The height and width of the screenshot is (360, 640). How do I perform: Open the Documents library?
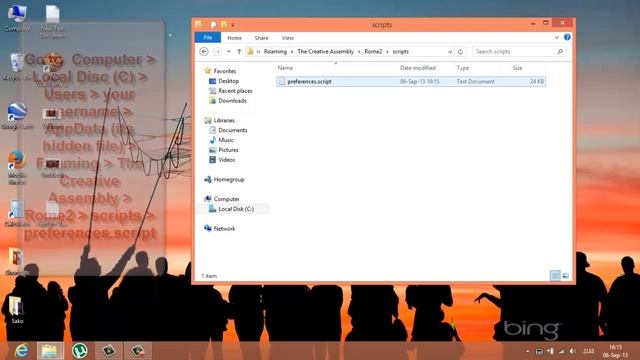pos(233,130)
